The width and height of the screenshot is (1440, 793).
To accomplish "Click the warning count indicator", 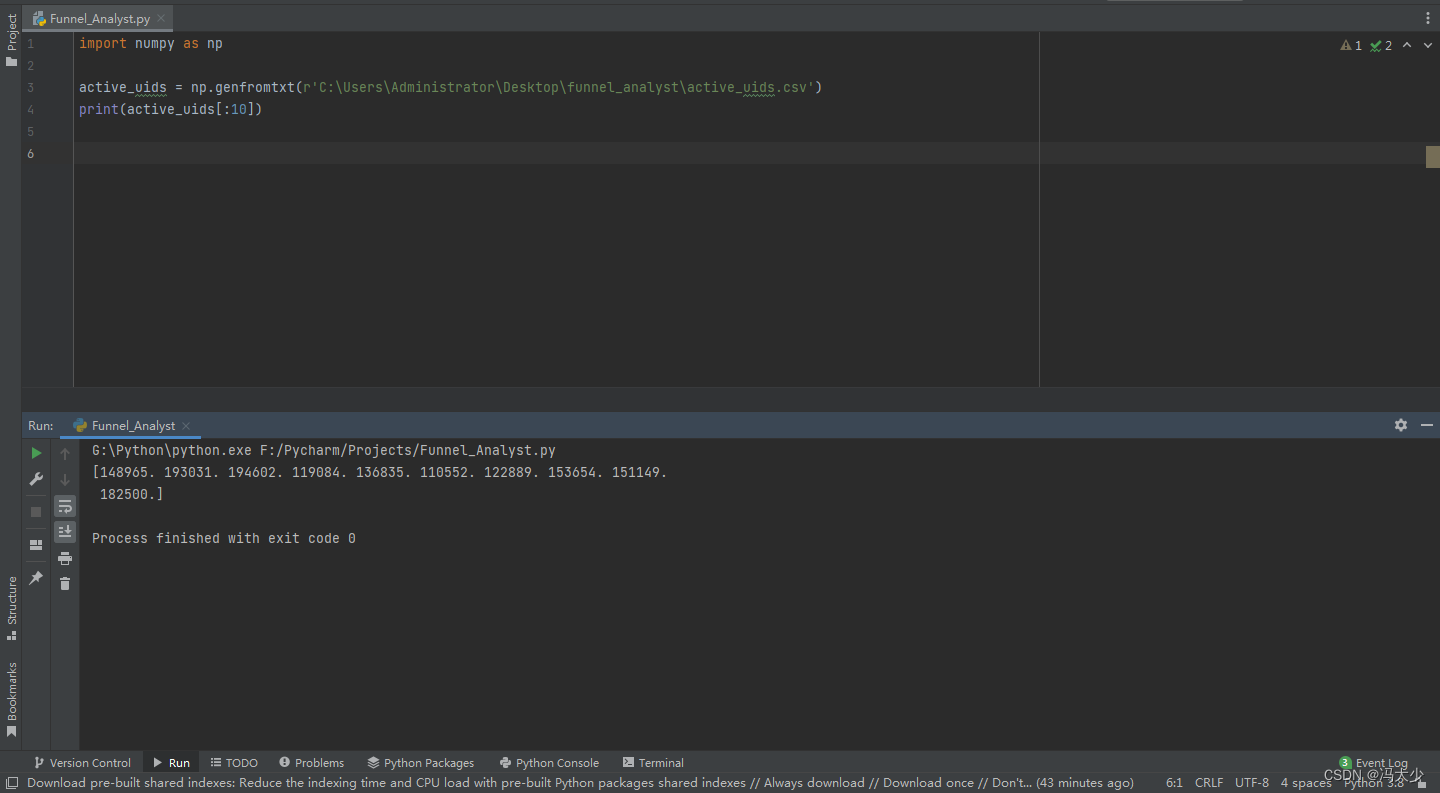I will [x=1351, y=45].
